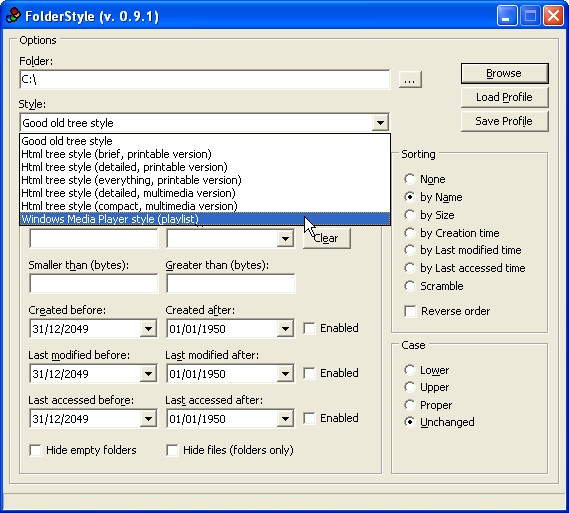Click the FolderStyle app icon in title bar
This screenshot has width=569, height=513.
pyautogui.click(x=13, y=16)
